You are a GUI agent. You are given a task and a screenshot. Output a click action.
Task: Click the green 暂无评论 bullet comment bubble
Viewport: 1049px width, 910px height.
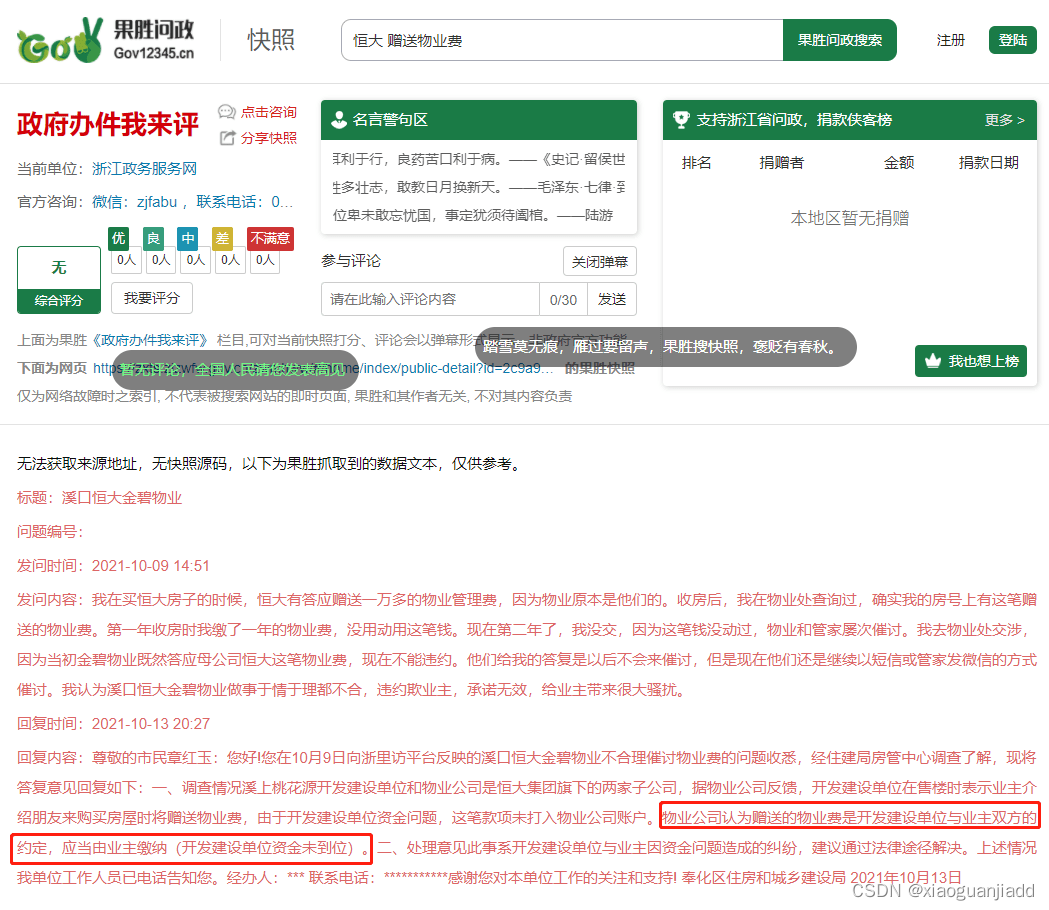click(x=235, y=369)
